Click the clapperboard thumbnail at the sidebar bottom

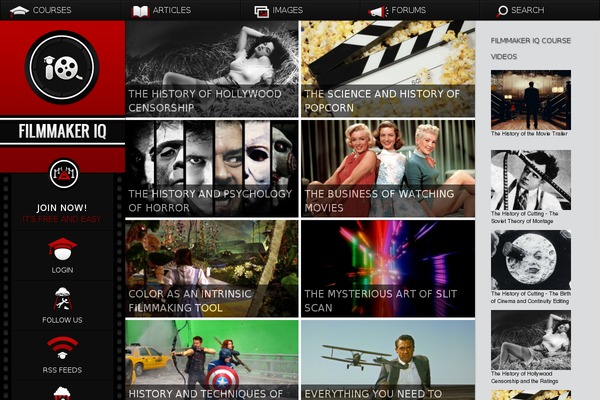pos(531,395)
